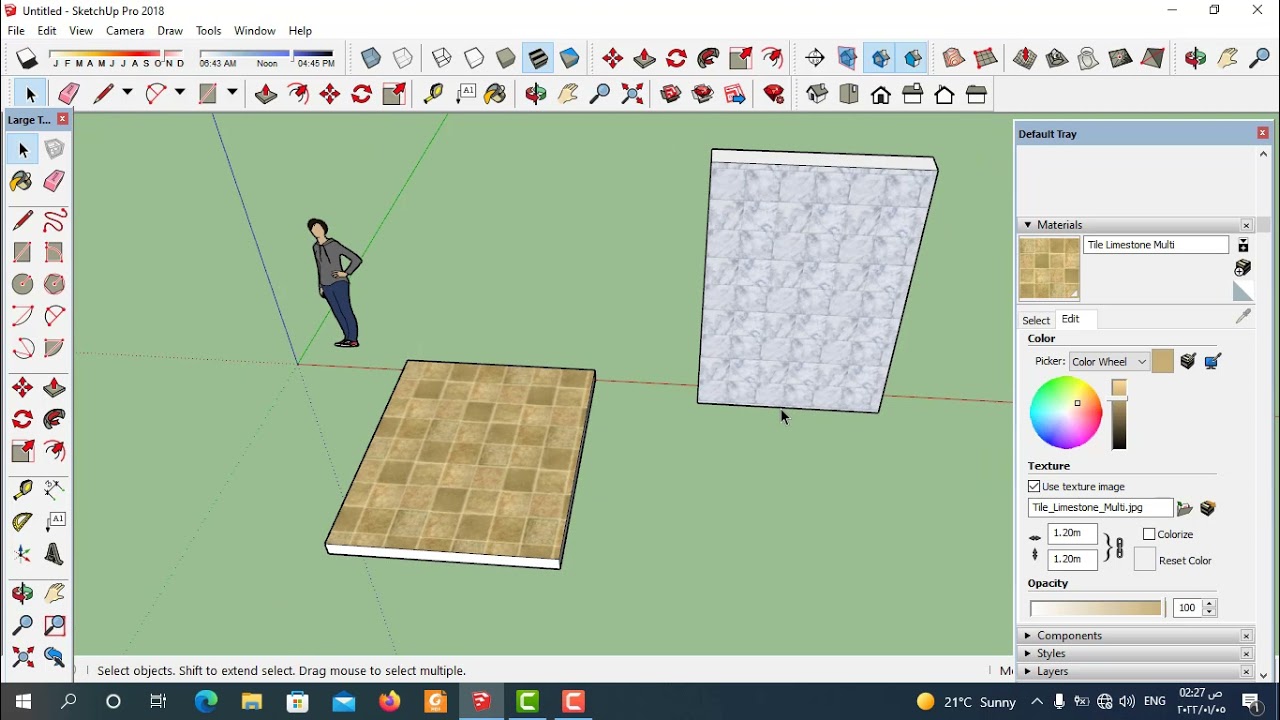Close the Default Tray panel
Image resolution: width=1280 pixels, height=720 pixels.
click(x=1262, y=133)
